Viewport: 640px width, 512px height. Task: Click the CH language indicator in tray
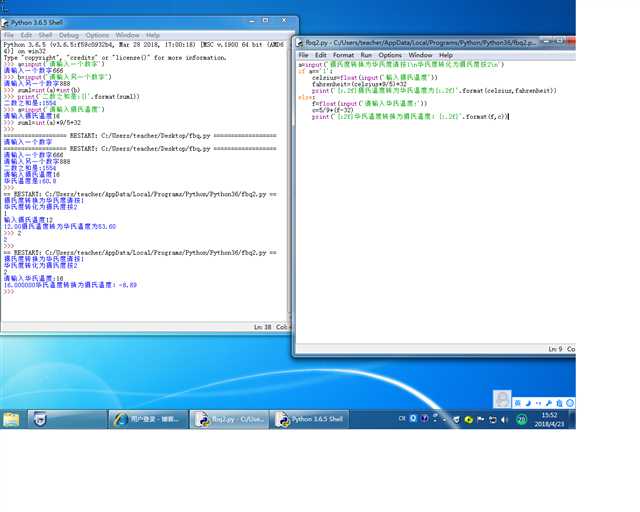pos(402,419)
